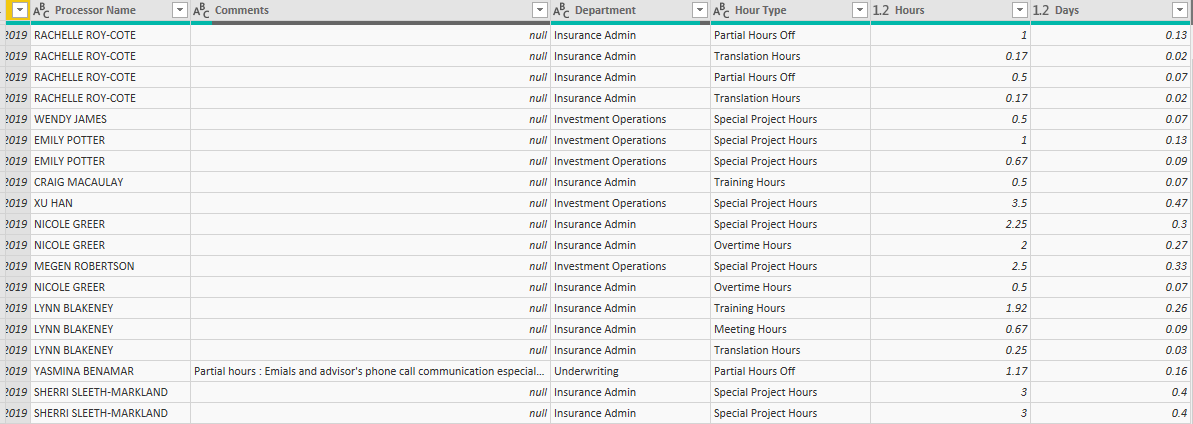1193x424 pixels.
Task: Click the Hours value 3.5
Action: click(x=950, y=203)
